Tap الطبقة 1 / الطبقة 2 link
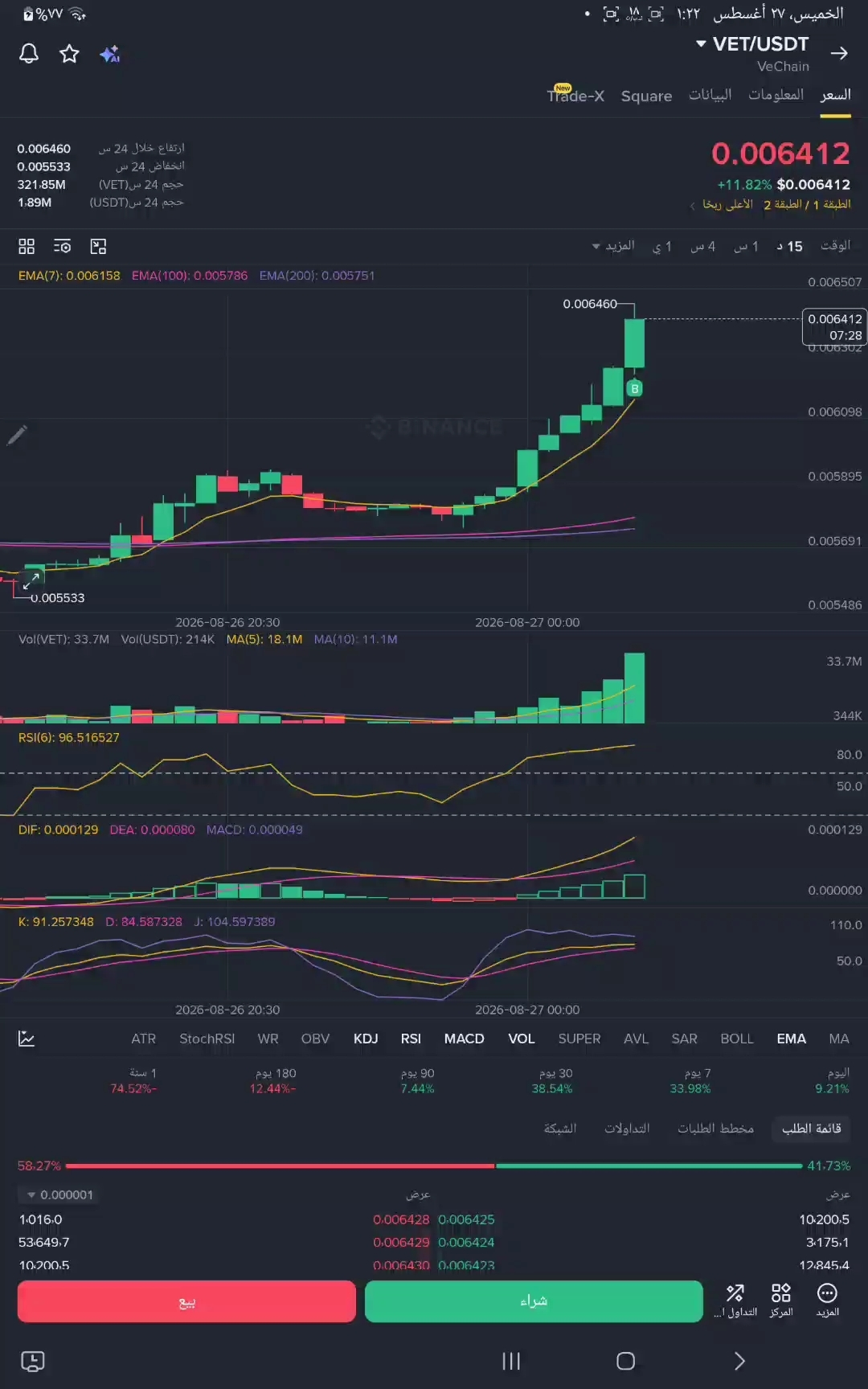The image size is (868, 1389). (807, 205)
